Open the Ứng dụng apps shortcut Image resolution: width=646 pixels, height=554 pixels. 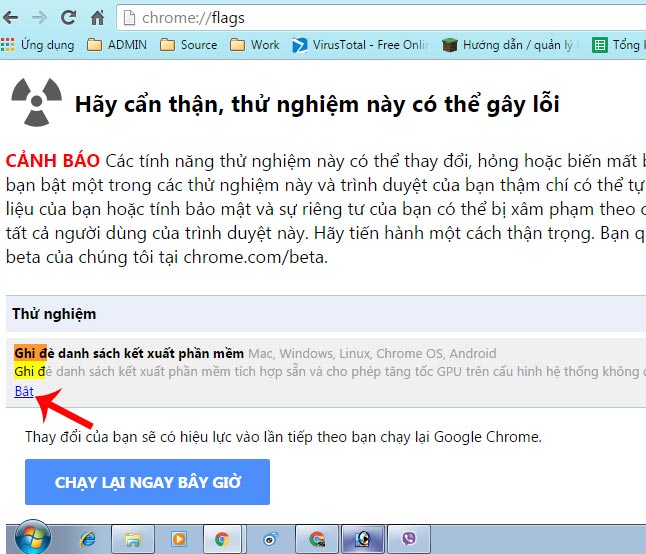click(x=37, y=44)
